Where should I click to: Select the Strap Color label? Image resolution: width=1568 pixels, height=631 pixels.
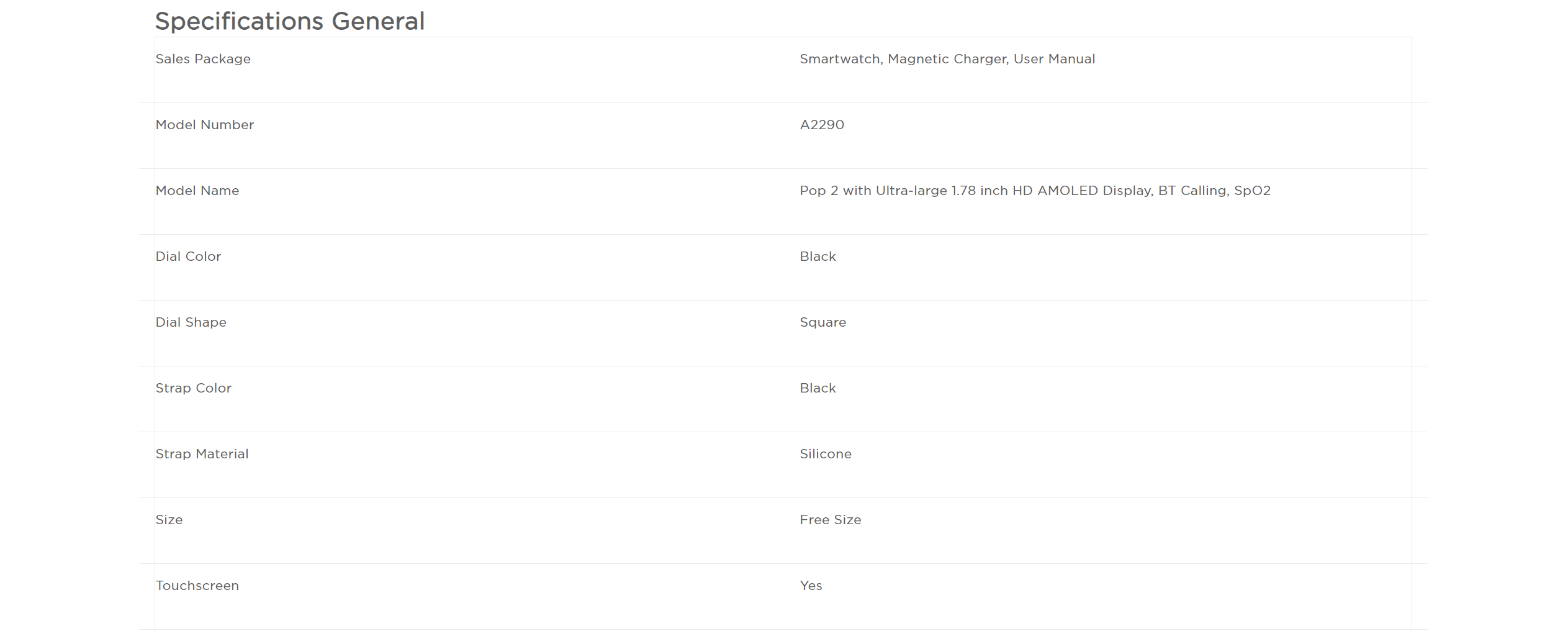(193, 388)
